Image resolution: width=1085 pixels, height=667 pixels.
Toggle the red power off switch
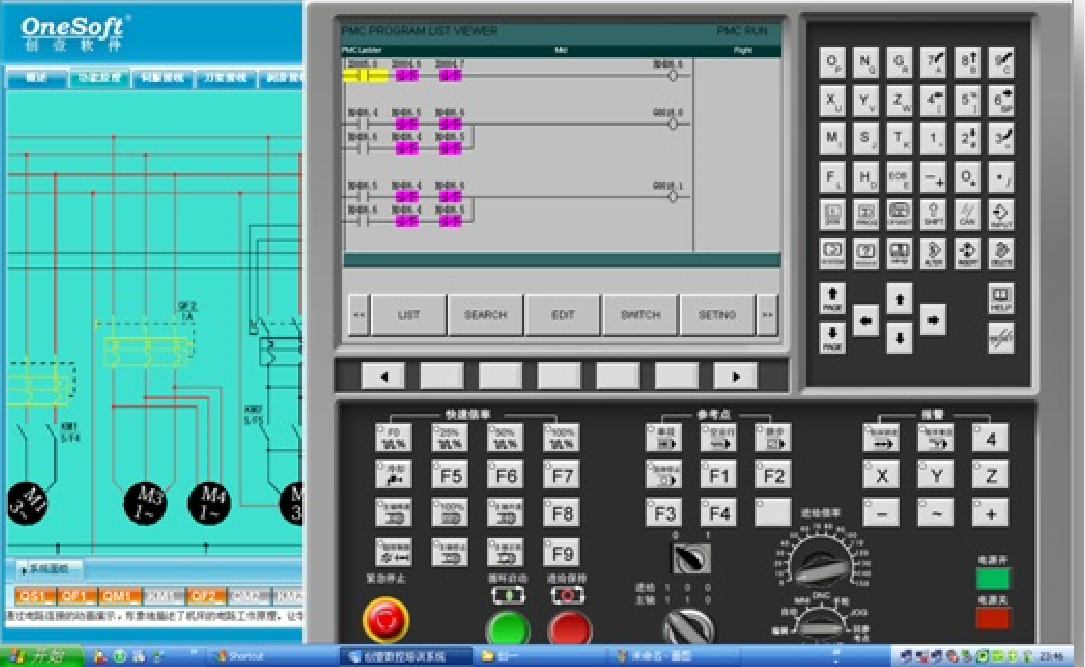[992, 618]
